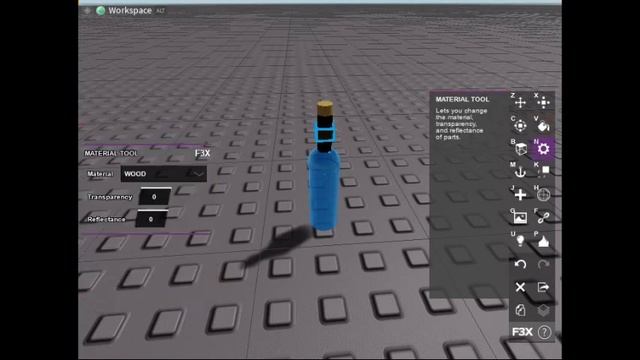Undo the last action

pos(520,264)
